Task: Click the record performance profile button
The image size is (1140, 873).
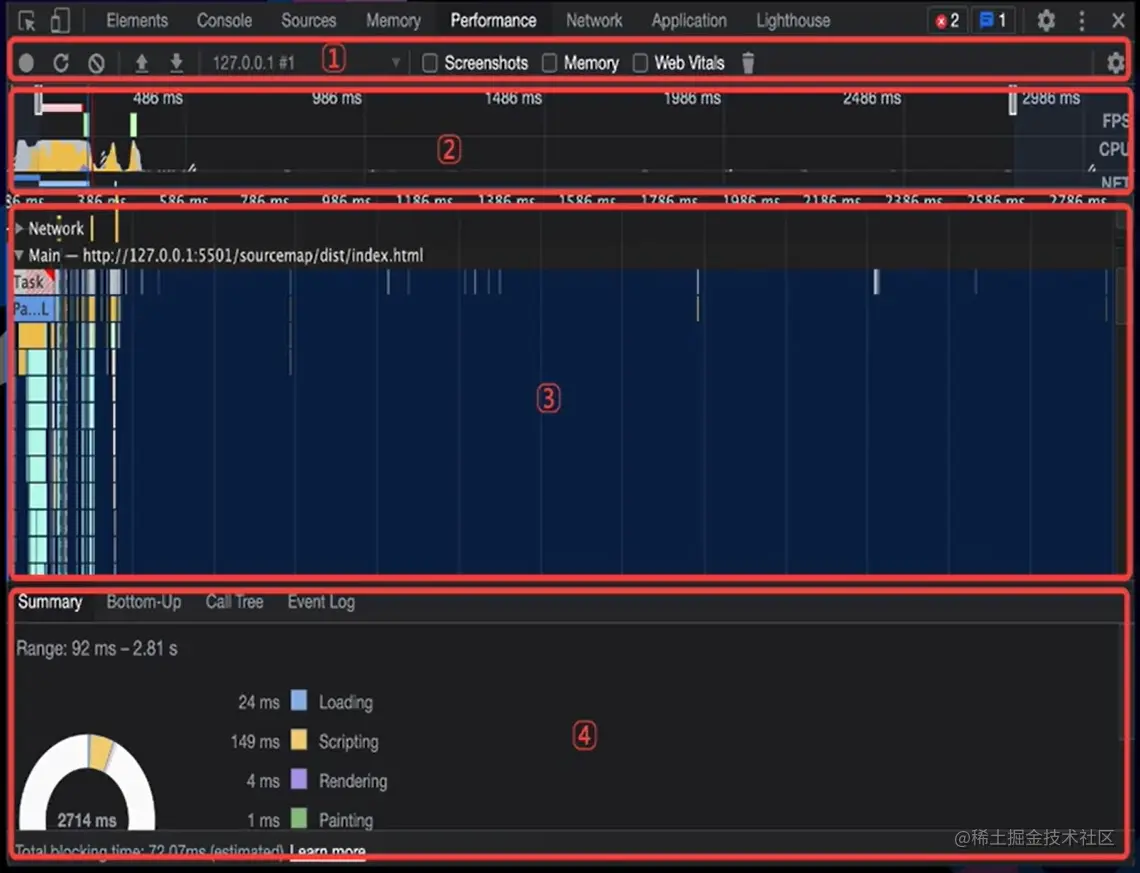Action: pyautogui.click(x=26, y=62)
